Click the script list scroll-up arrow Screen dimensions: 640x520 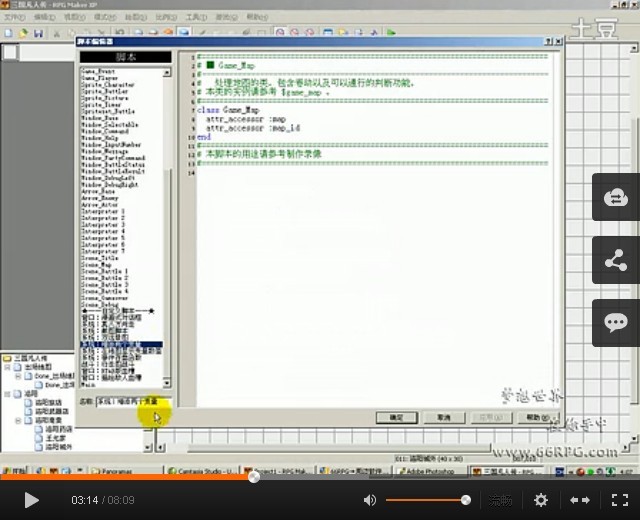coord(167,73)
